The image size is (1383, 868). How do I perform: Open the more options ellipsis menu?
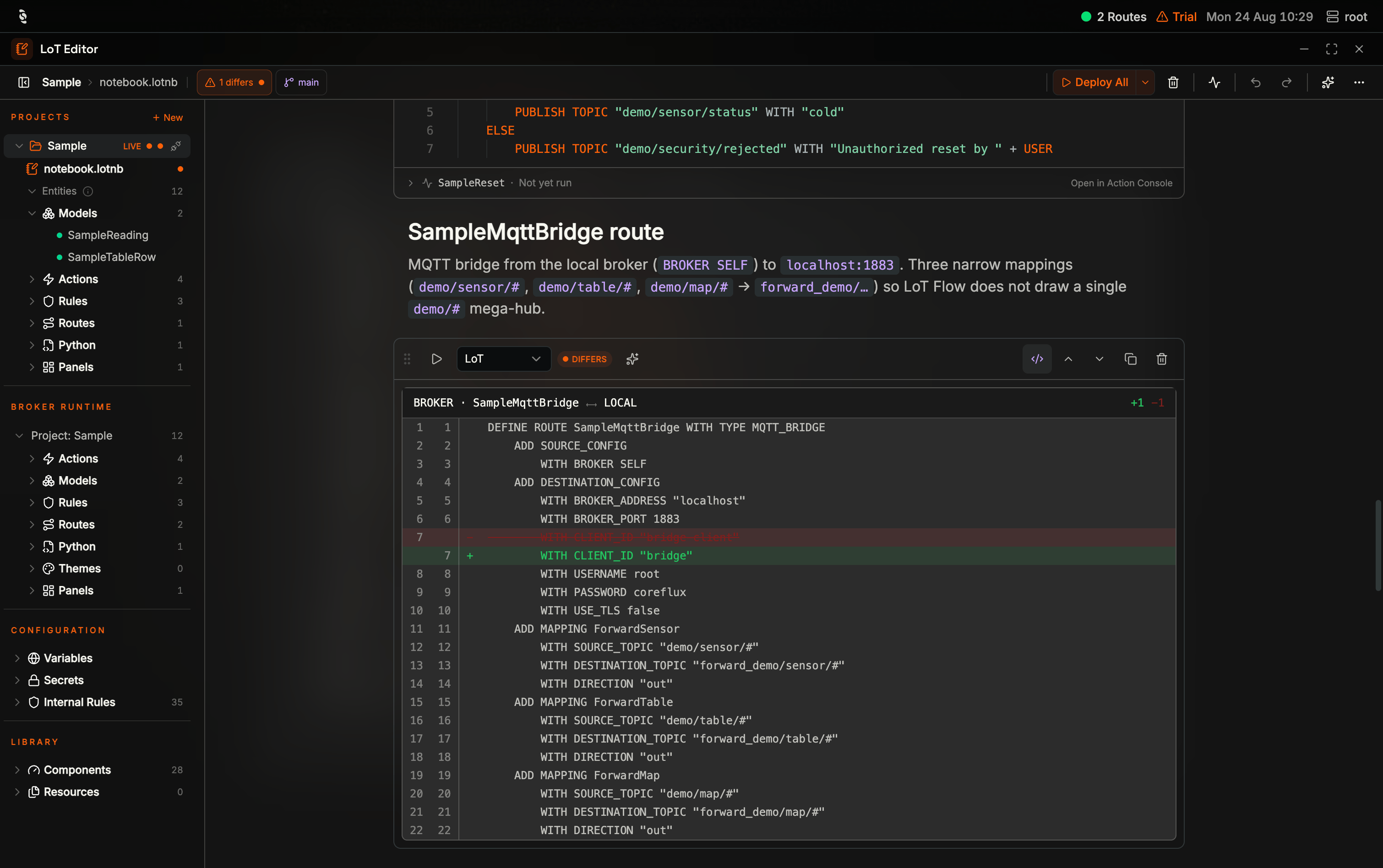[x=1359, y=82]
